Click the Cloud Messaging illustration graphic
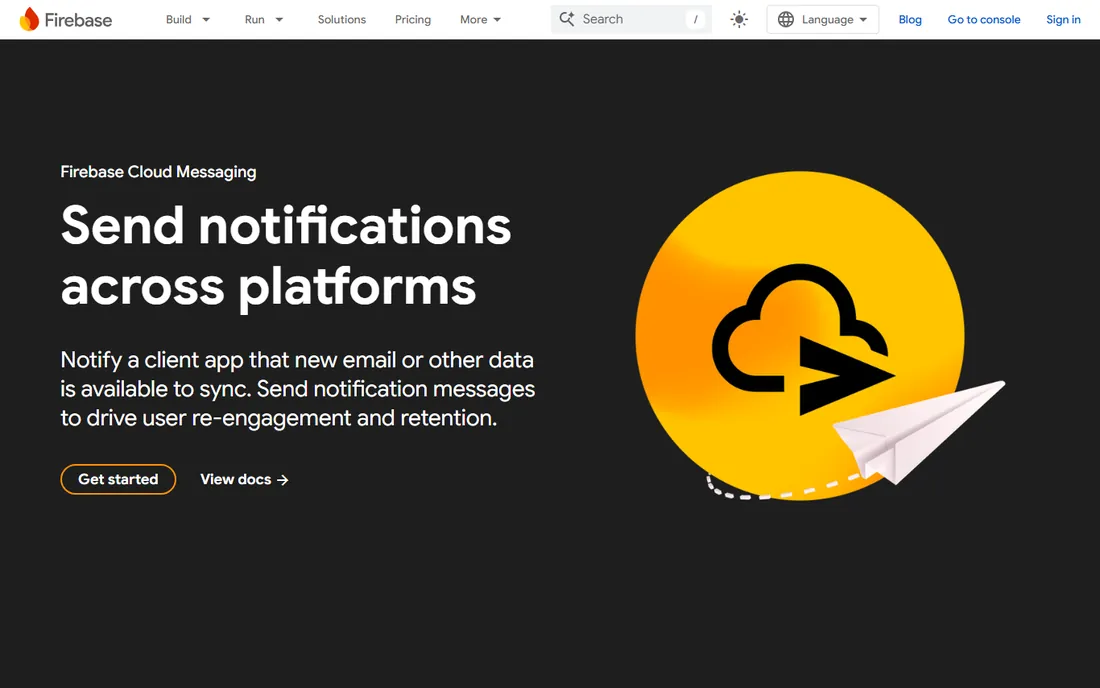 pos(819,337)
